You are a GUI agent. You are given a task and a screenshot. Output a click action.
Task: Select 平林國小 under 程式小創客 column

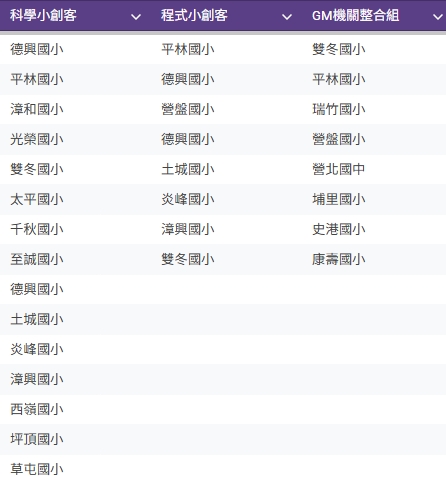(188, 49)
